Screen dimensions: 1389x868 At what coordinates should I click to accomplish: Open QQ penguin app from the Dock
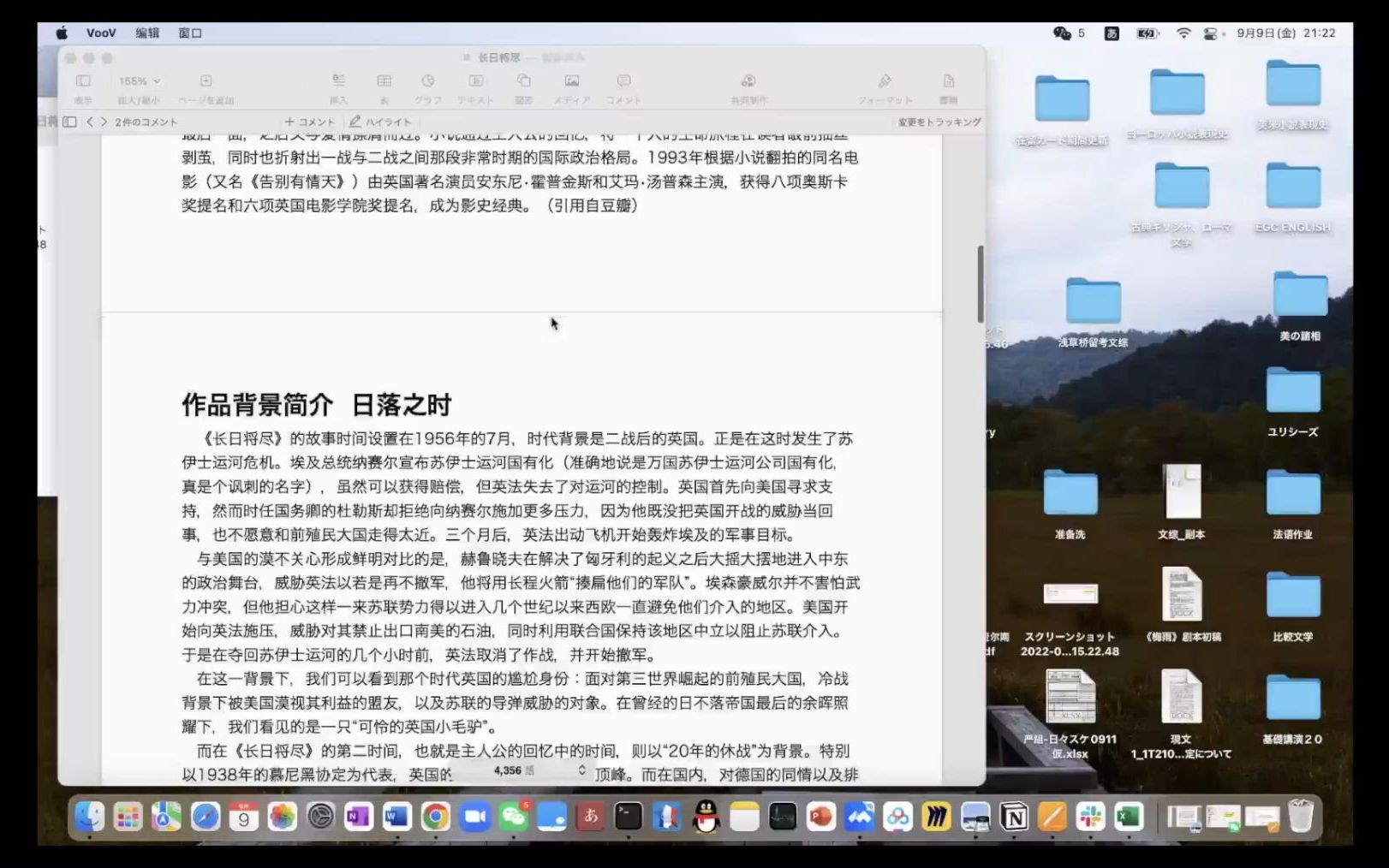click(x=706, y=817)
